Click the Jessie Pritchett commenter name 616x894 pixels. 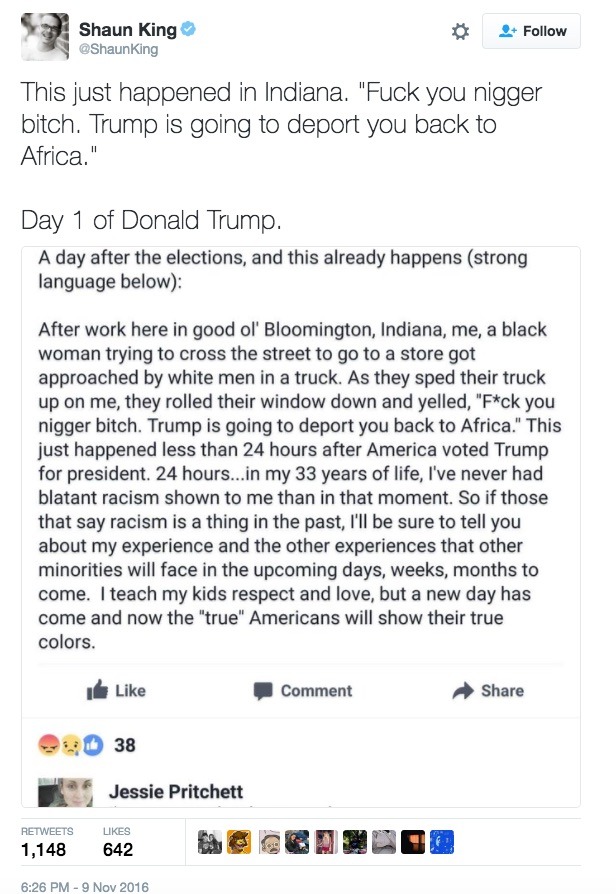176,791
